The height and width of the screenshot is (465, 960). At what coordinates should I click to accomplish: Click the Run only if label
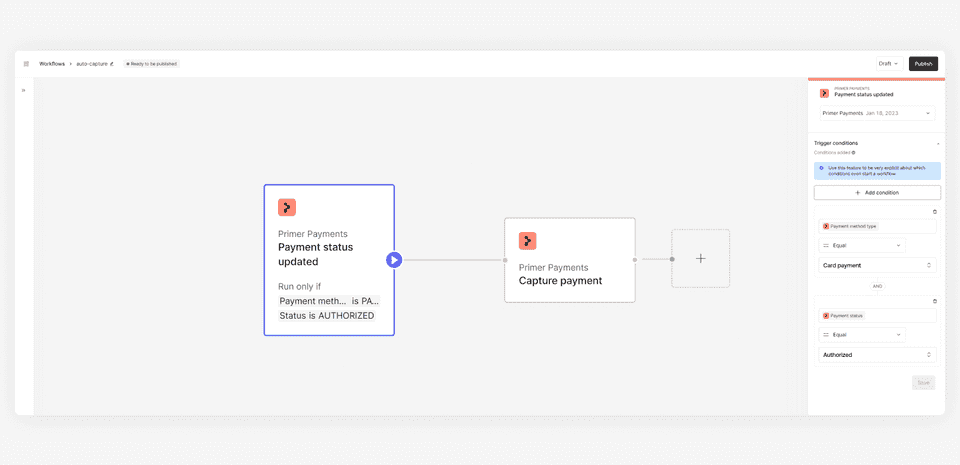[x=299, y=286]
